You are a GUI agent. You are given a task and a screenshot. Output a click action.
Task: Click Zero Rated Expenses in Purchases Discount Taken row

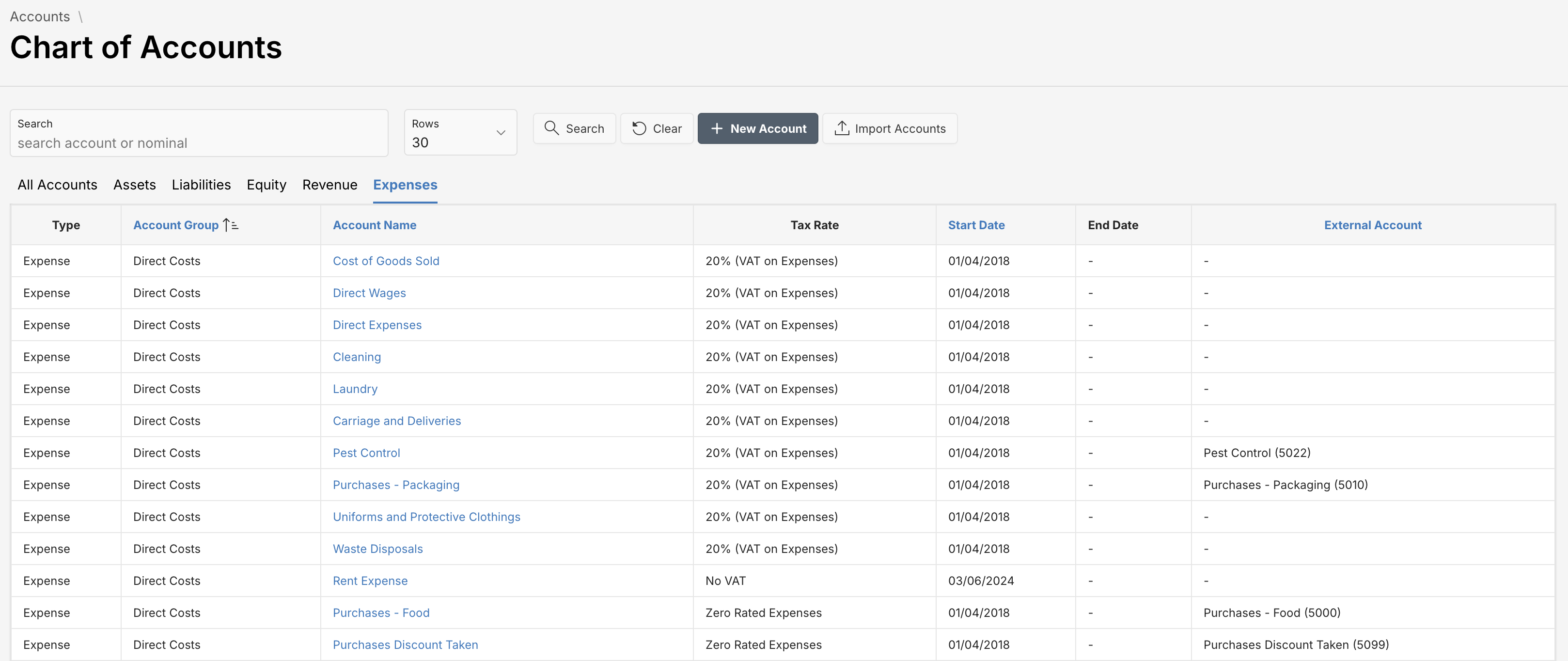click(x=763, y=645)
